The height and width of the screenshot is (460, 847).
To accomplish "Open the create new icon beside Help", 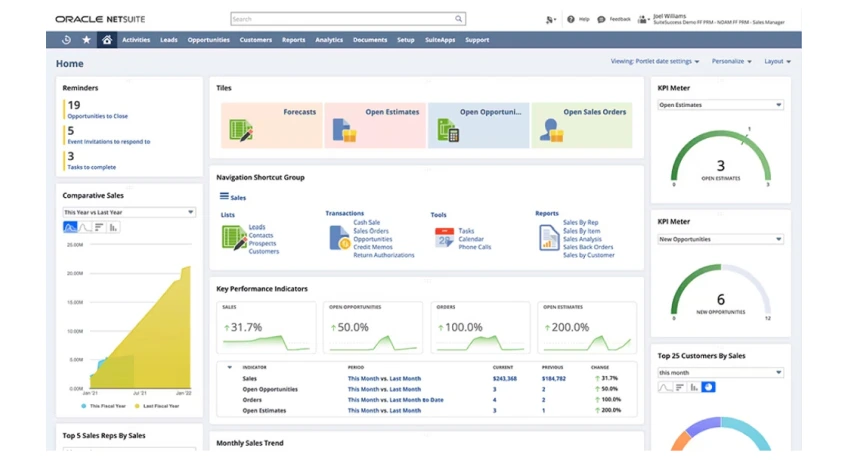I will 550,19.
